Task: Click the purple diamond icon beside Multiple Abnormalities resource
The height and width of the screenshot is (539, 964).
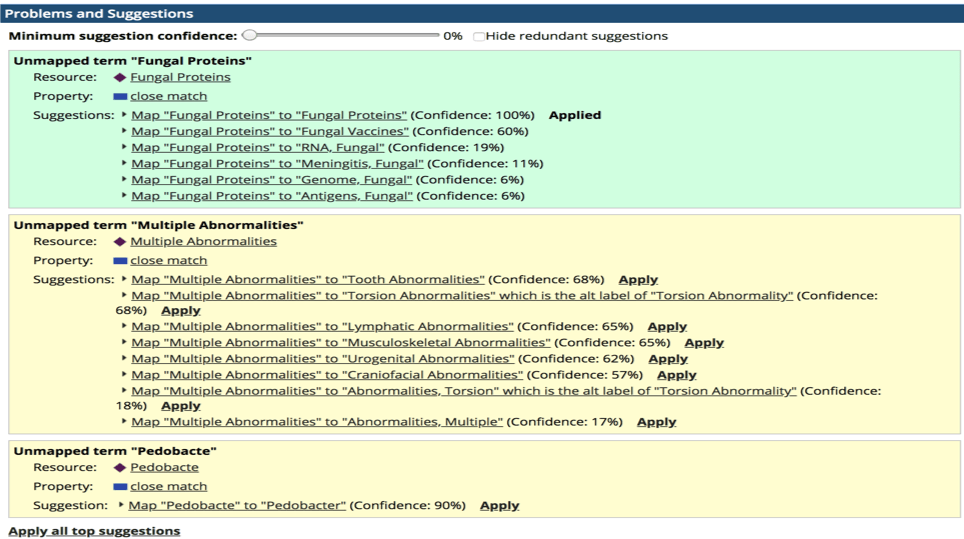Action: pos(120,242)
